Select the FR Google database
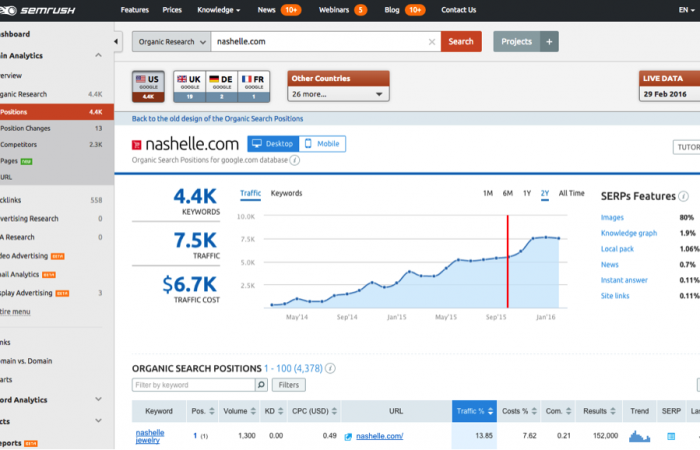The height and width of the screenshot is (450, 700). [x=254, y=87]
